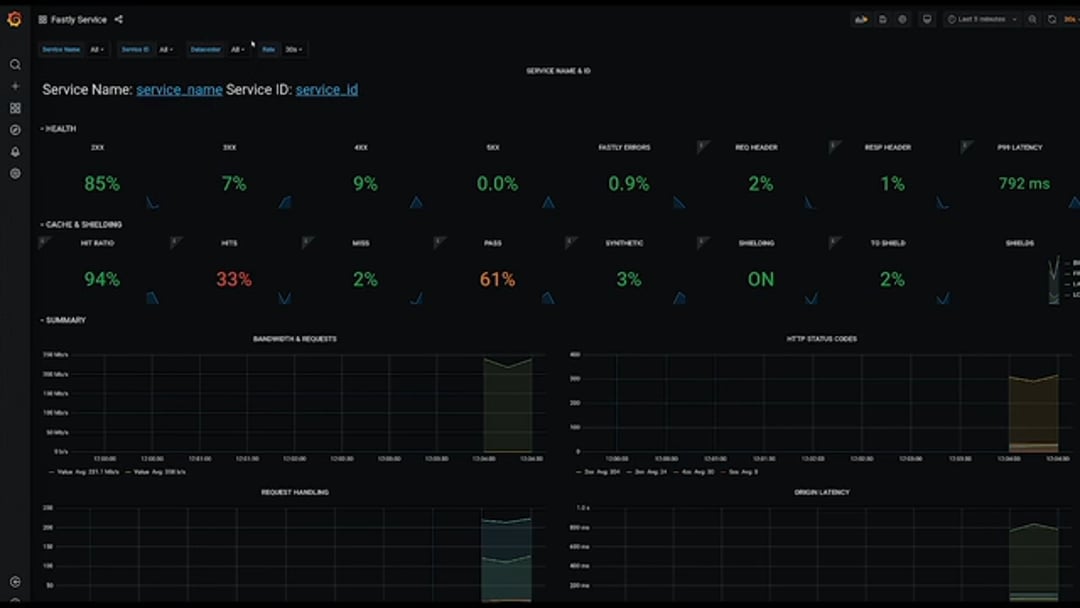Click the 792 ms P99 Latency value
Viewport: 1080px width, 608px height.
(x=1024, y=184)
